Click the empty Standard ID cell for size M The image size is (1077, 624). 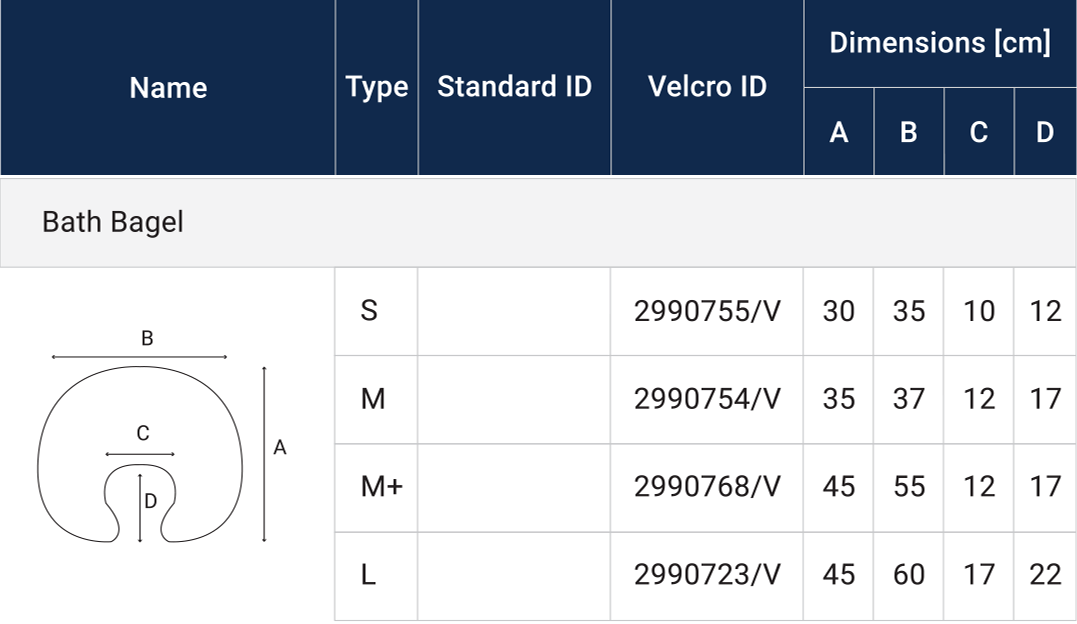(x=514, y=400)
